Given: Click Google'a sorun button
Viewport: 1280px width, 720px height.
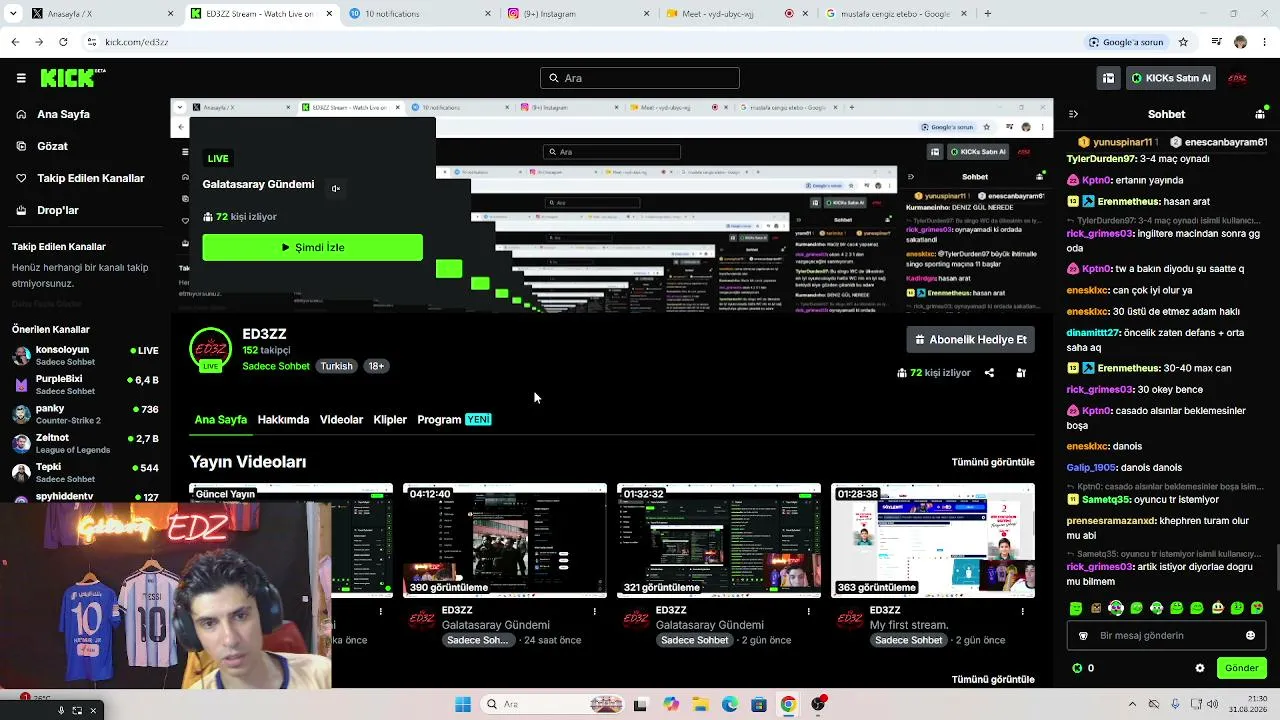Looking at the screenshot, I should click(x=1126, y=42).
